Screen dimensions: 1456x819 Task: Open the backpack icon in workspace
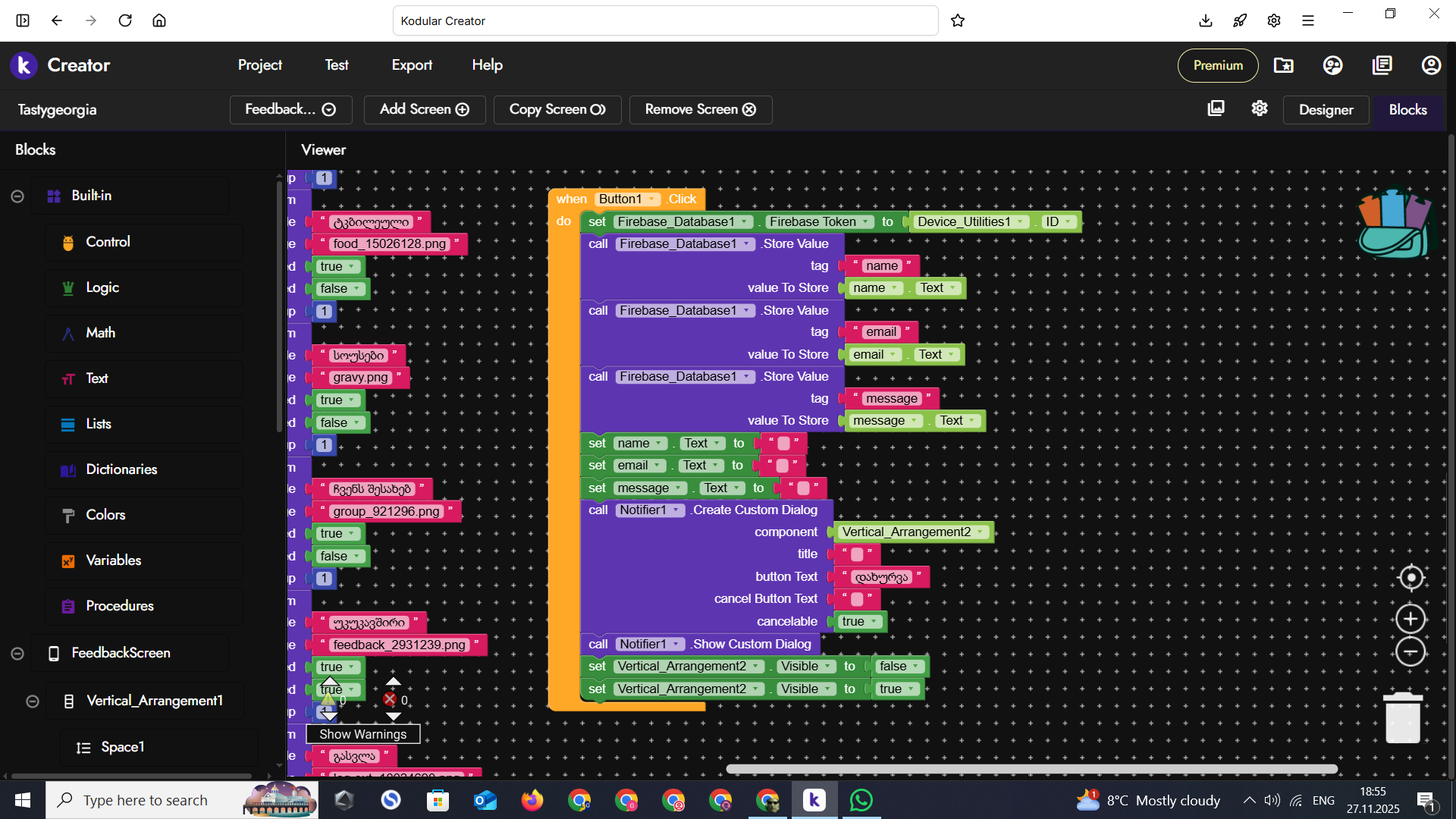1394,224
